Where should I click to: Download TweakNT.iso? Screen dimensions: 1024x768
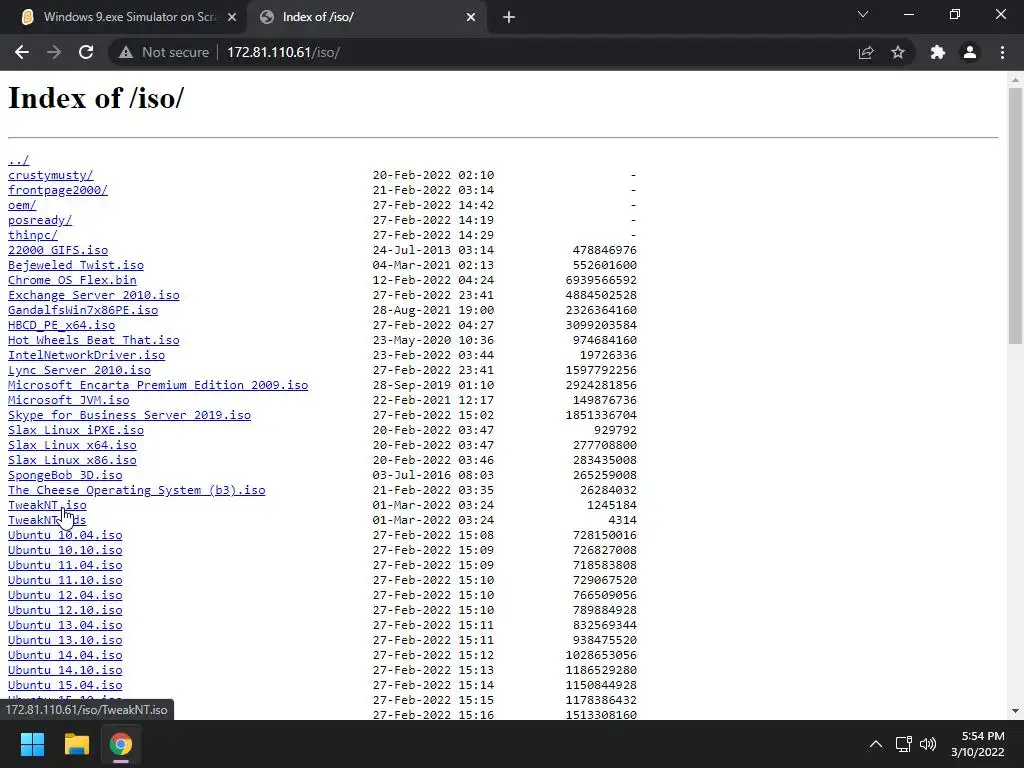click(47, 505)
